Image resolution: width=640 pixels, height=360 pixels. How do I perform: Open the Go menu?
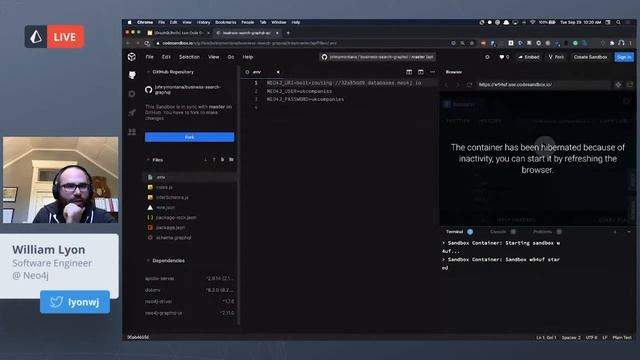(231, 57)
